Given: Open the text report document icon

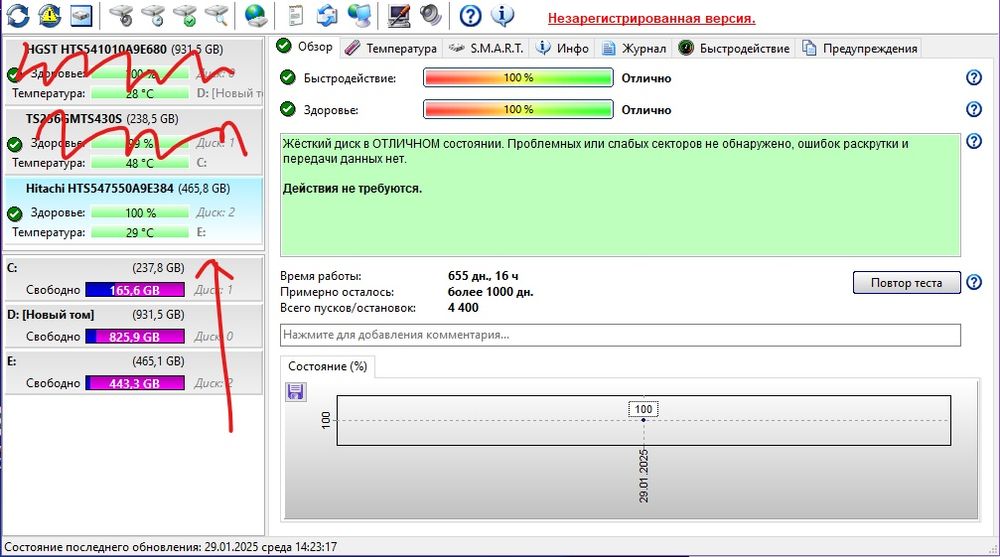Looking at the screenshot, I should [x=295, y=15].
